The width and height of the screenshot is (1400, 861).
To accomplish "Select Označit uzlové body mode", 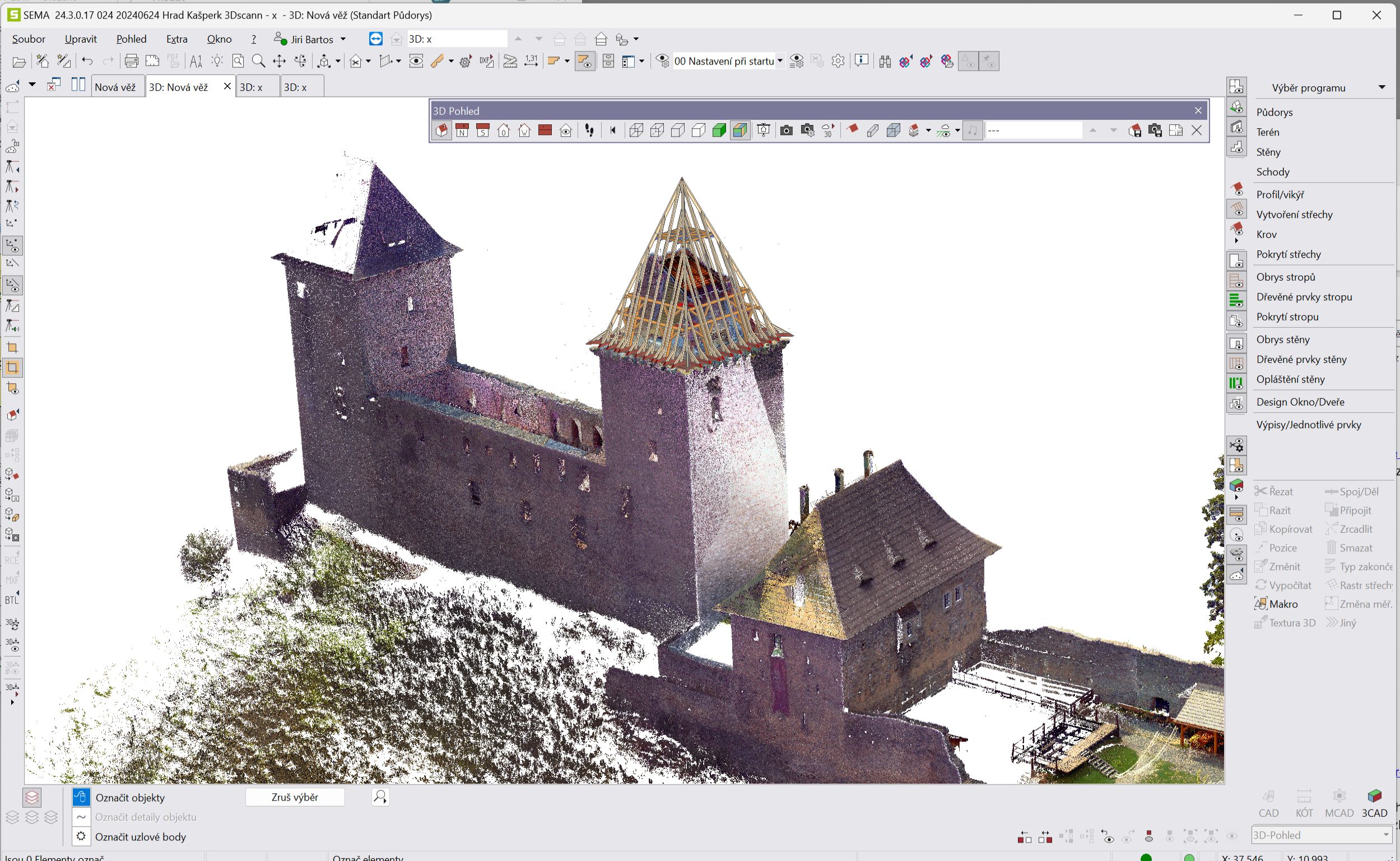I will [140, 836].
